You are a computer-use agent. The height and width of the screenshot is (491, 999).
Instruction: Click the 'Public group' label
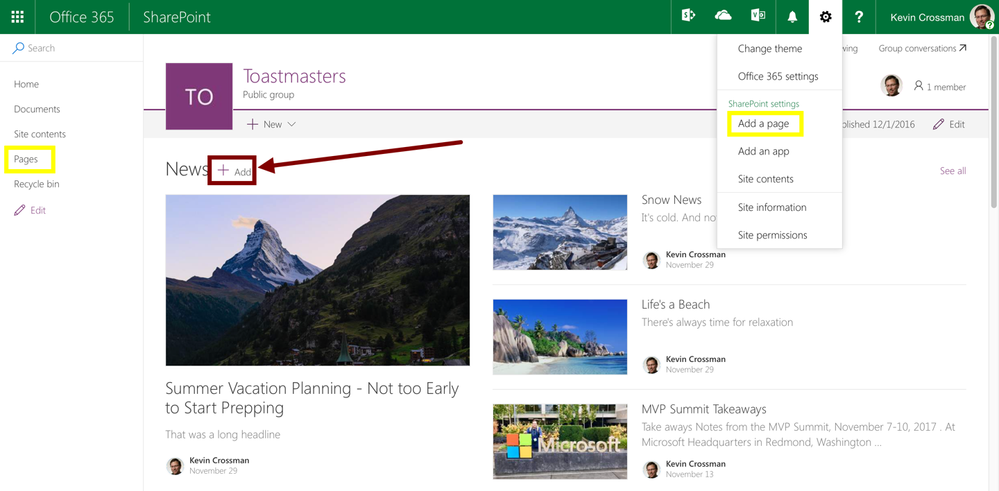click(268, 95)
